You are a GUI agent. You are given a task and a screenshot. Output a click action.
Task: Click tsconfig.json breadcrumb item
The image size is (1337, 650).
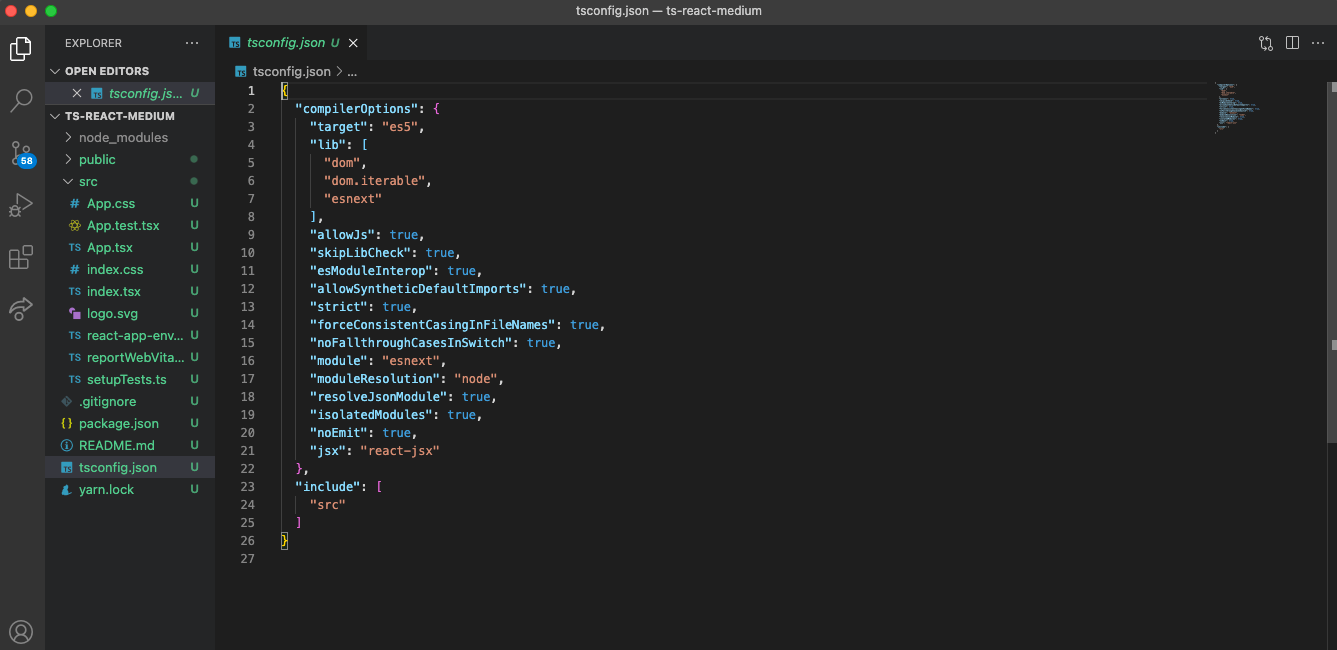[x=291, y=71]
